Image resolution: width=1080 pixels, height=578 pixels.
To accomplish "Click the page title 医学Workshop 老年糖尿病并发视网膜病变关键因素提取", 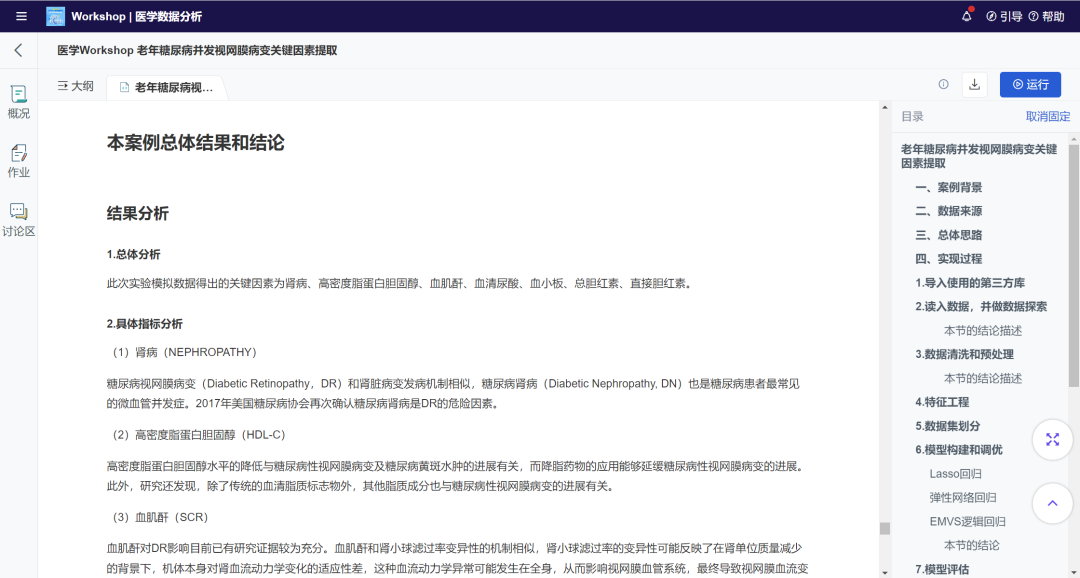I will coord(197,50).
